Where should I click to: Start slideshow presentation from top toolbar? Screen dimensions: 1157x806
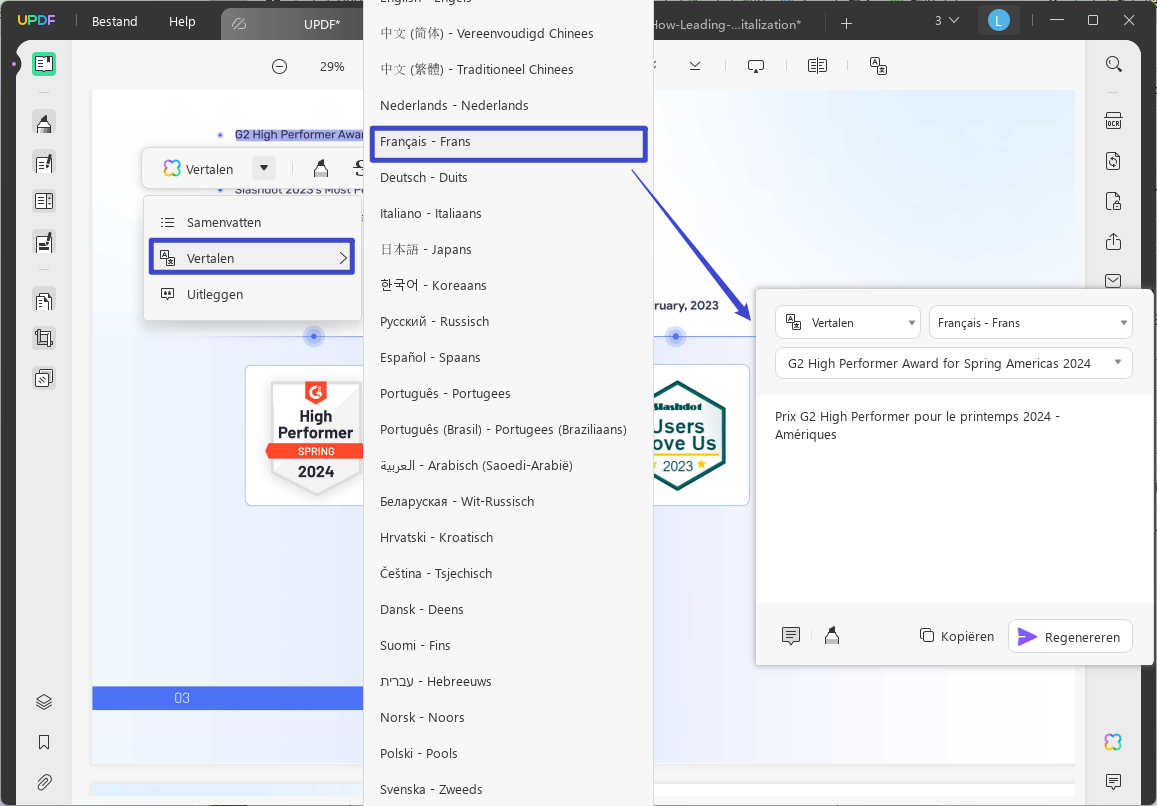[756, 66]
